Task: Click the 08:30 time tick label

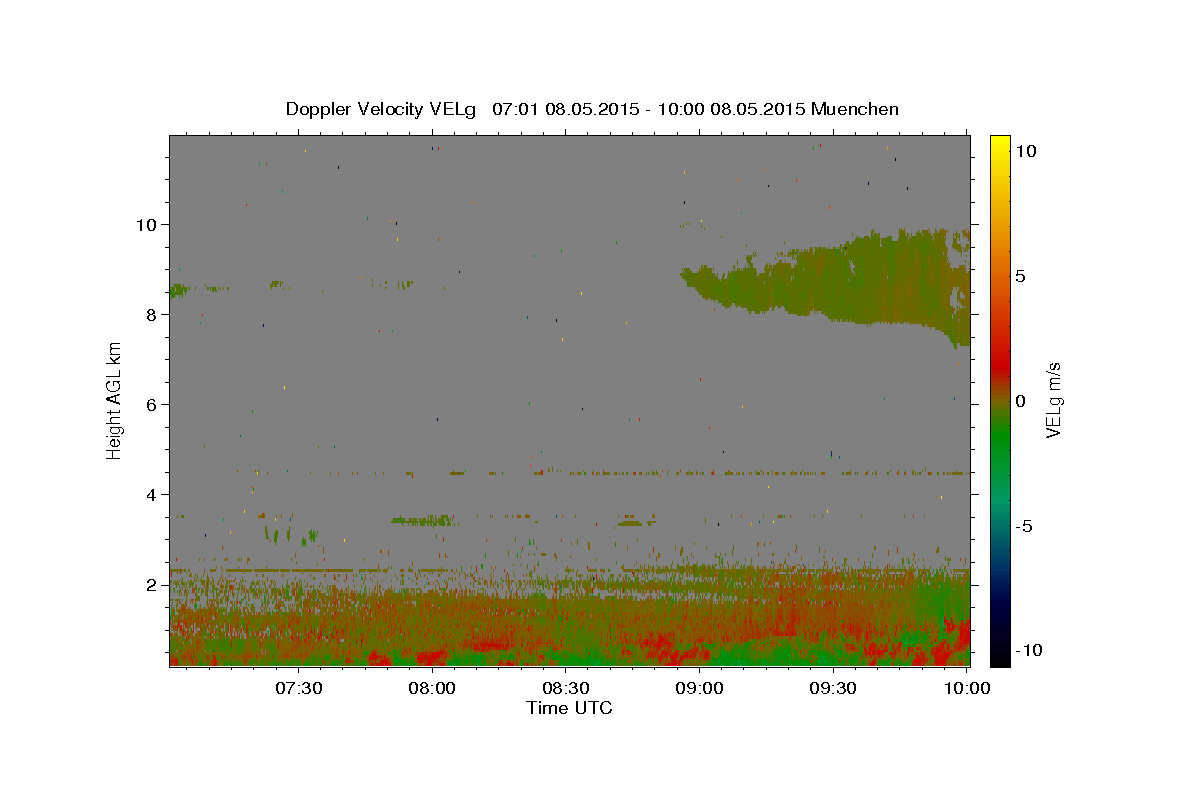Action: tap(566, 688)
